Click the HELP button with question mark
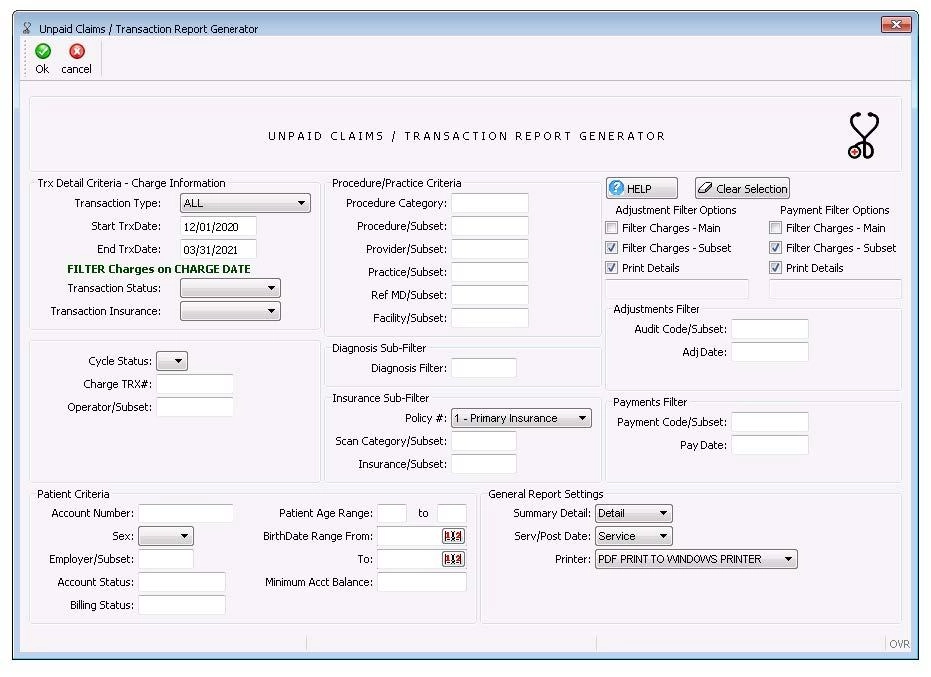The image size is (931, 677). pos(640,188)
